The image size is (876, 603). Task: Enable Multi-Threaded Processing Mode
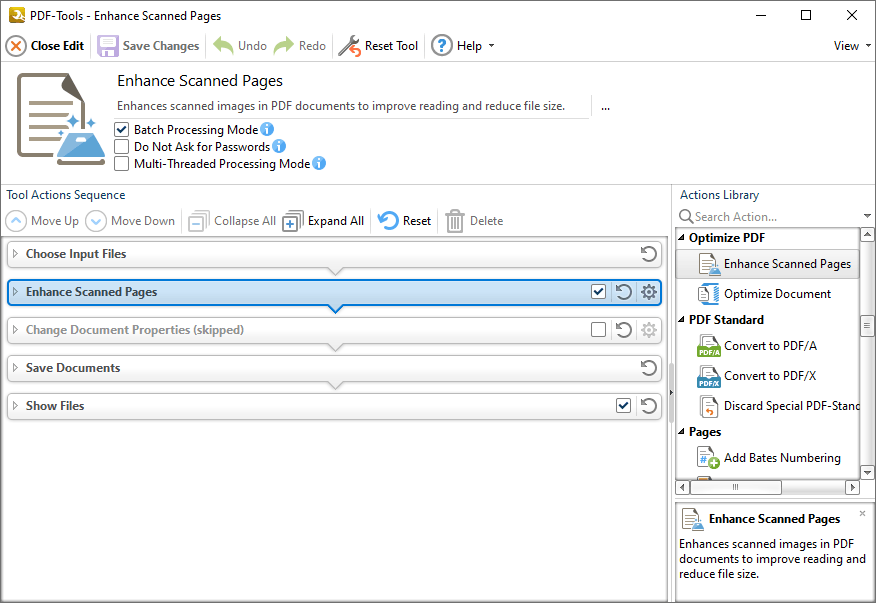pyautogui.click(x=121, y=163)
